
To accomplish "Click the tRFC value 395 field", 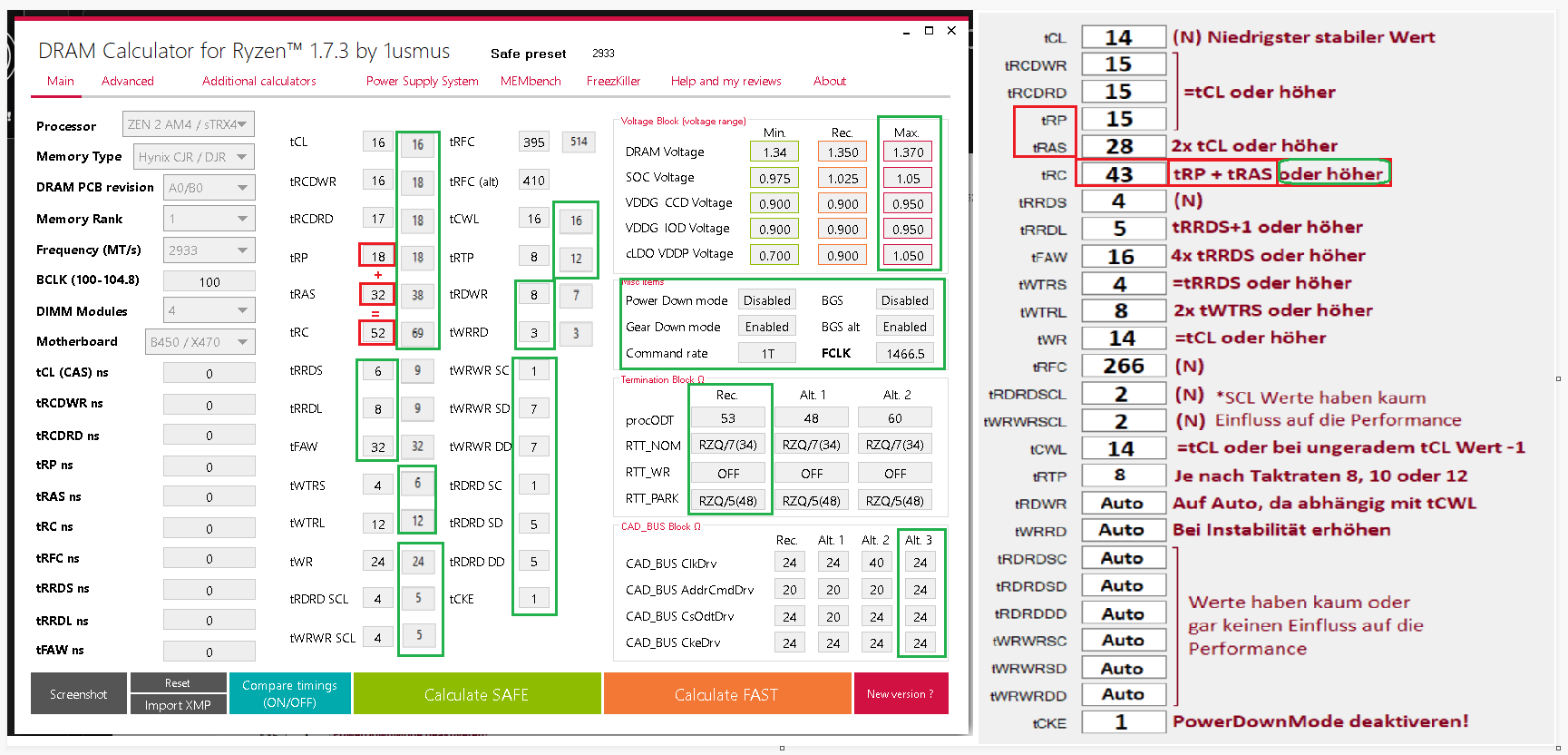I will pyautogui.click(x=534, y=142).
